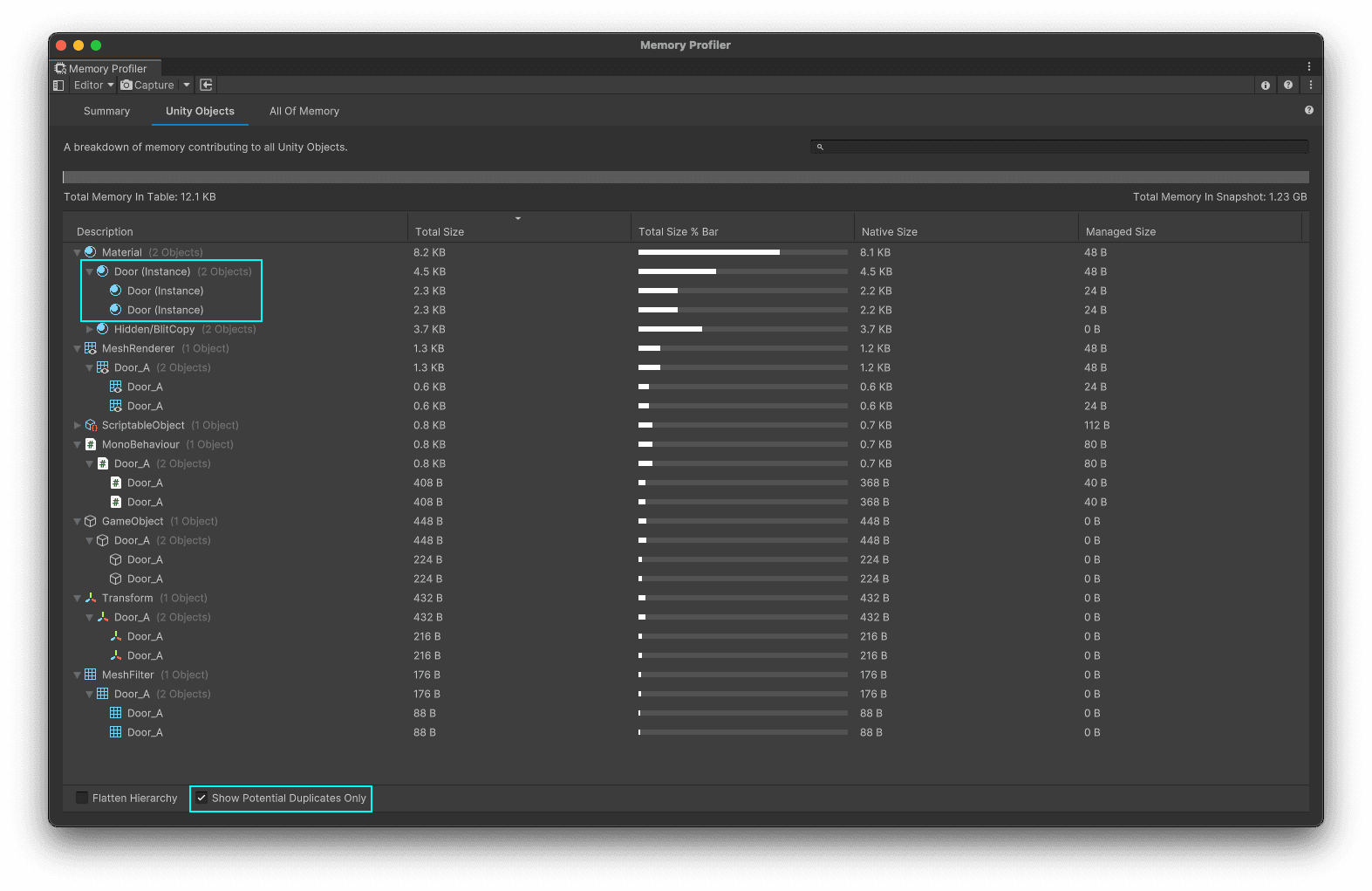This screenshot has height=891, width=1372.
Task: Click the Hidden/BlitCopy size bar
Action: 743,329
